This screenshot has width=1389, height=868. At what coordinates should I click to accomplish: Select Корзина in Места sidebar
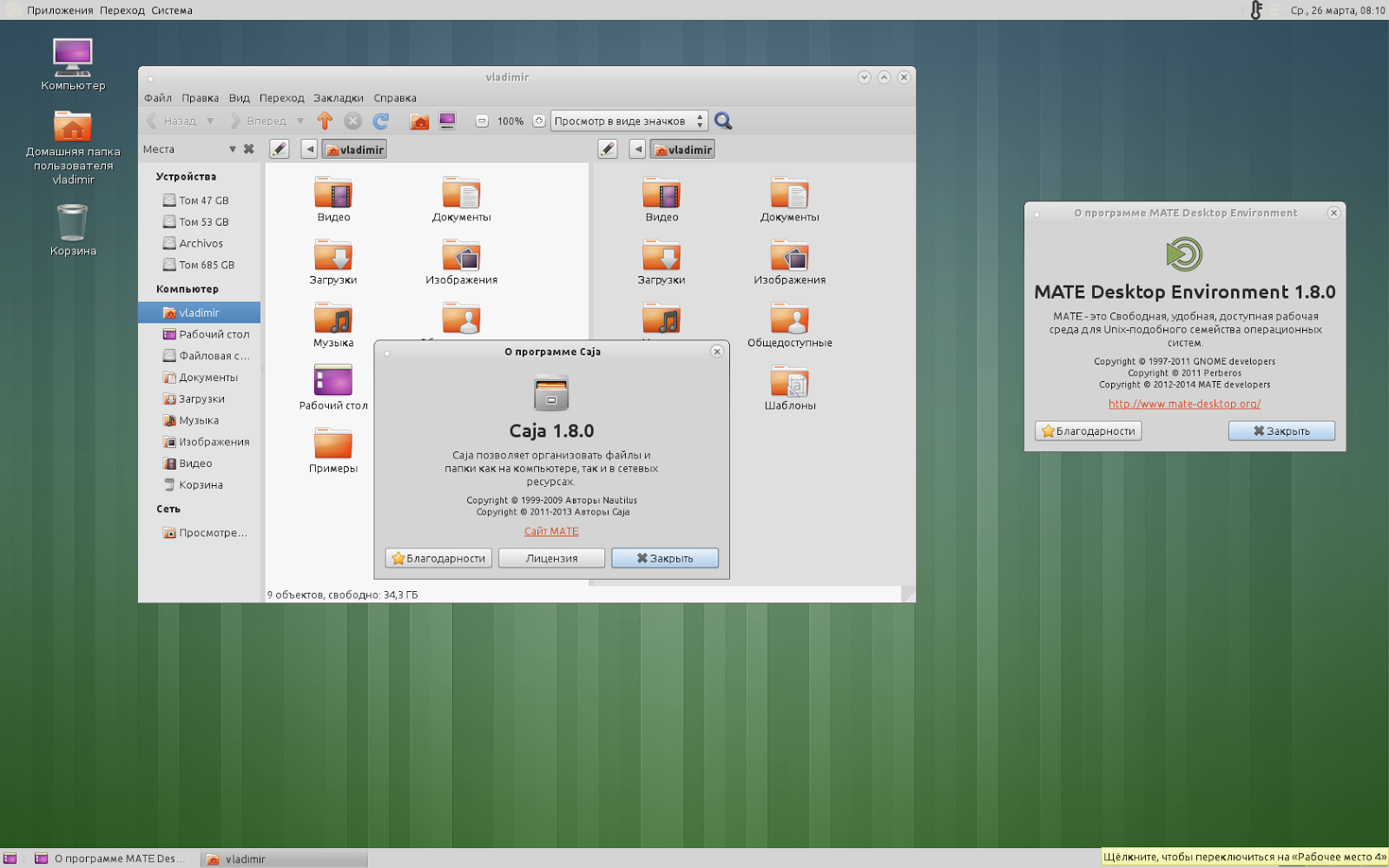pos(200,484)
